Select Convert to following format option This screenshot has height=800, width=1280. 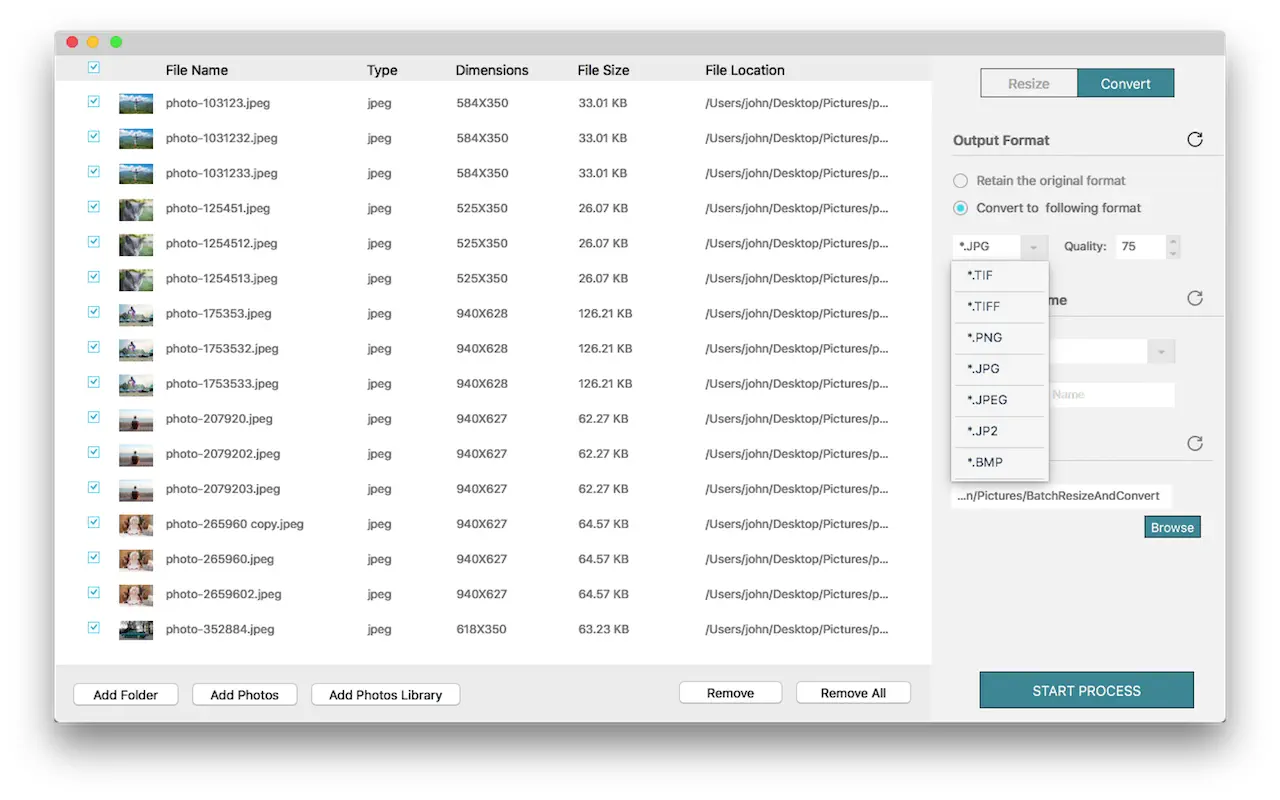click(x=961, y=208)
